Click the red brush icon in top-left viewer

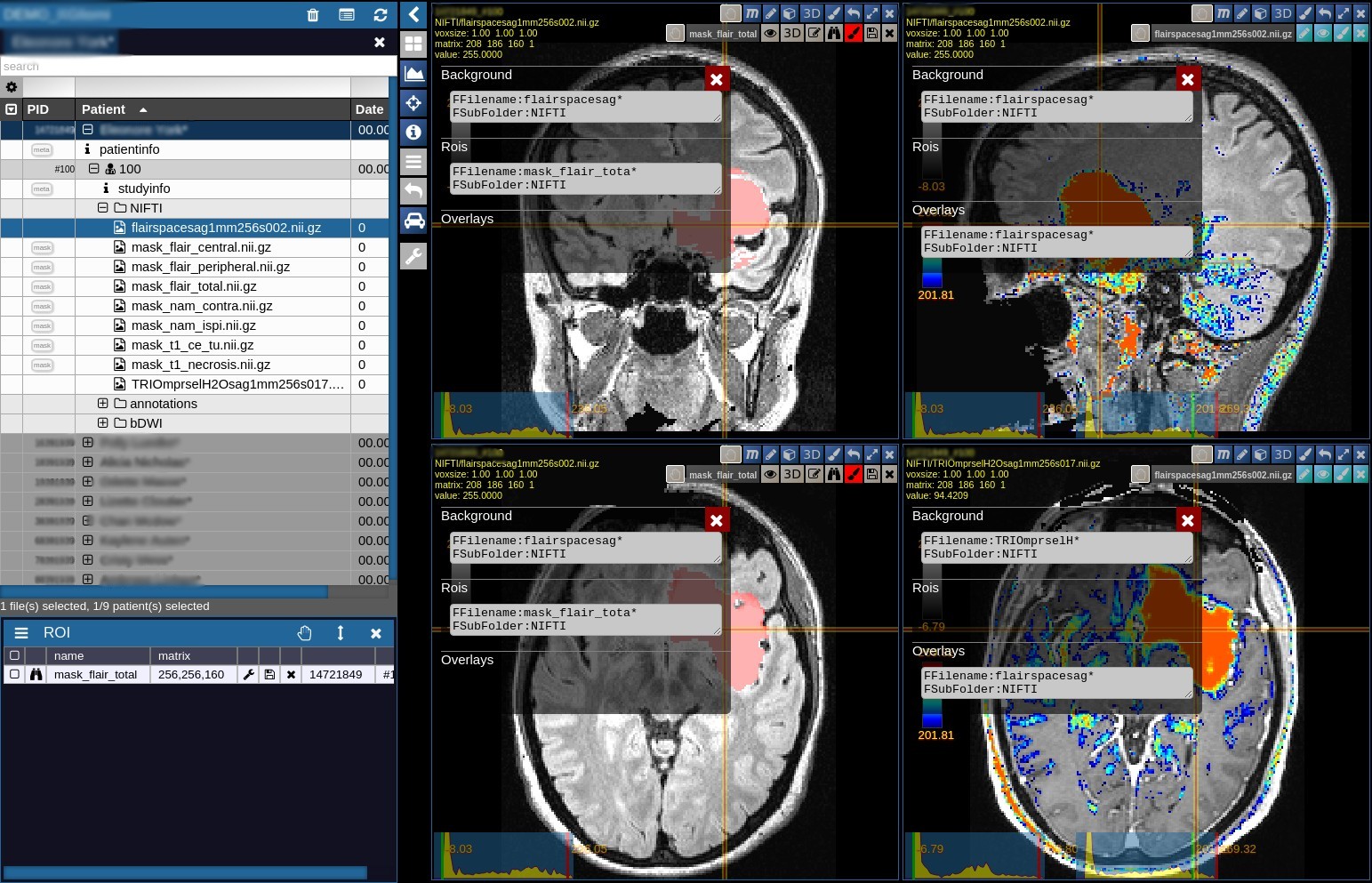click(x=853, y=33)
